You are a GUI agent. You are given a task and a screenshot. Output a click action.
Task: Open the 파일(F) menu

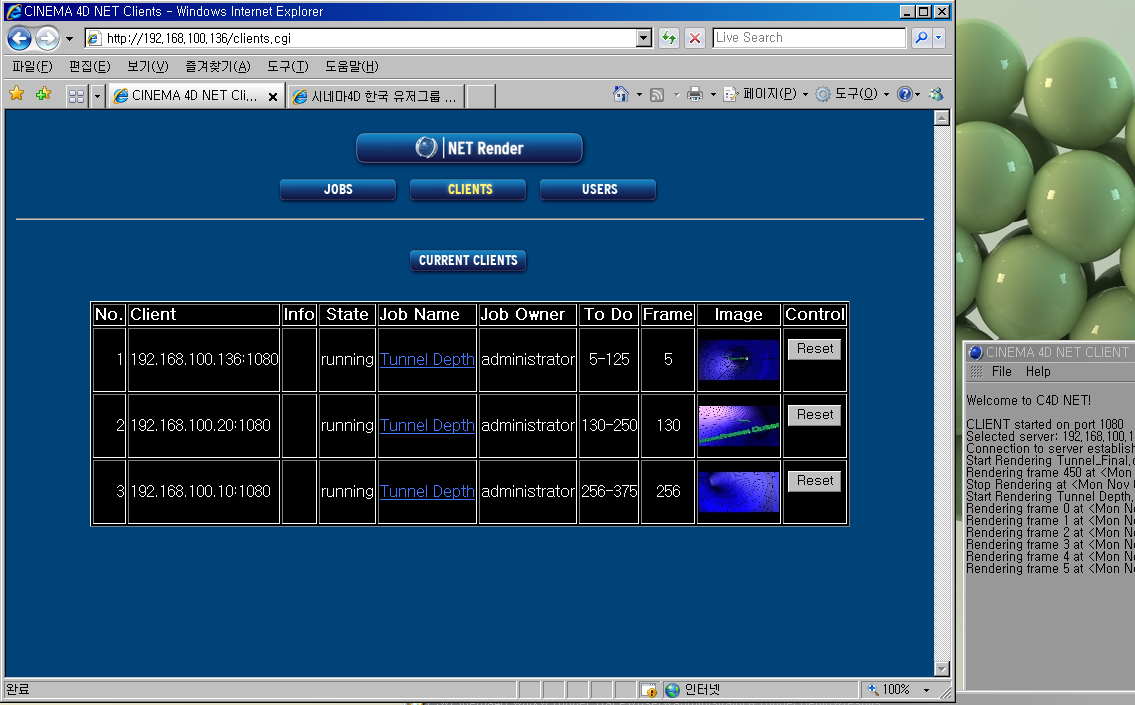pyautogui.click(x=33, y=67)
